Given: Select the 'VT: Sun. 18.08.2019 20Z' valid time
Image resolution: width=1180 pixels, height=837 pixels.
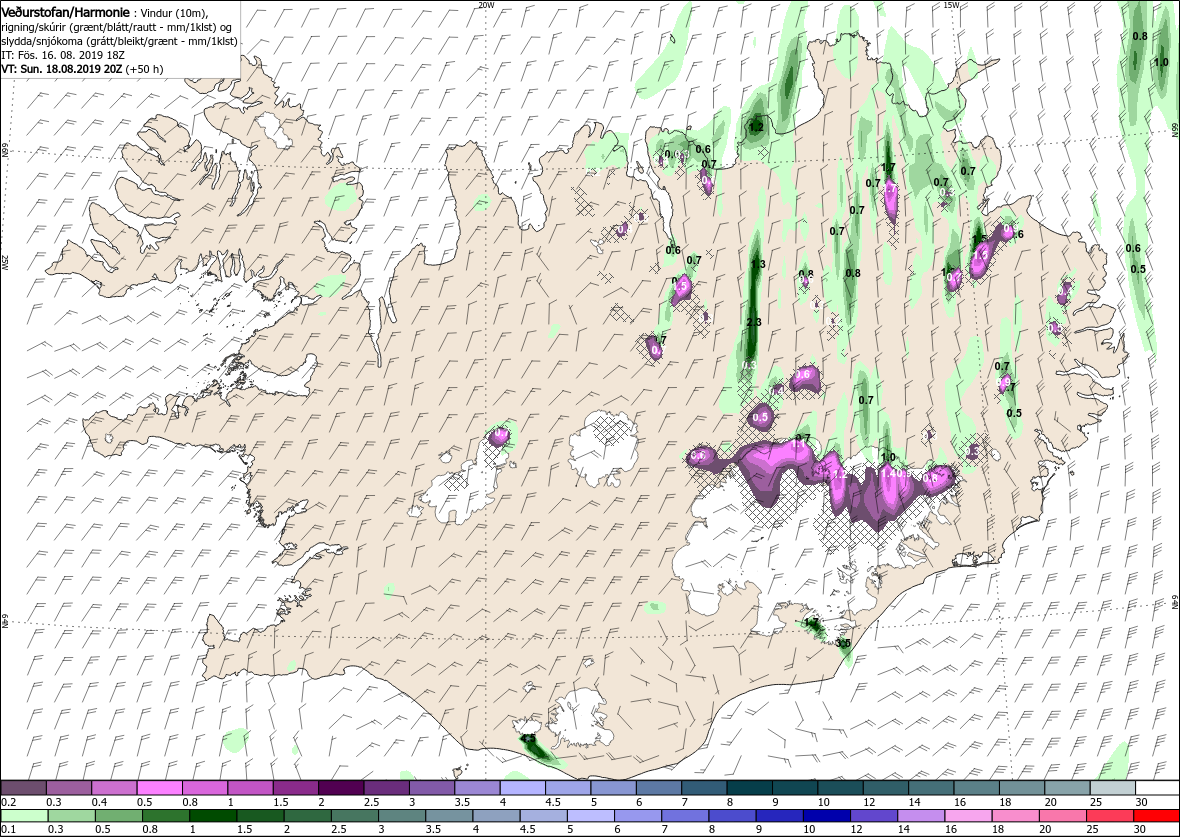Looking at the screenshot, I should pos(63,68).
